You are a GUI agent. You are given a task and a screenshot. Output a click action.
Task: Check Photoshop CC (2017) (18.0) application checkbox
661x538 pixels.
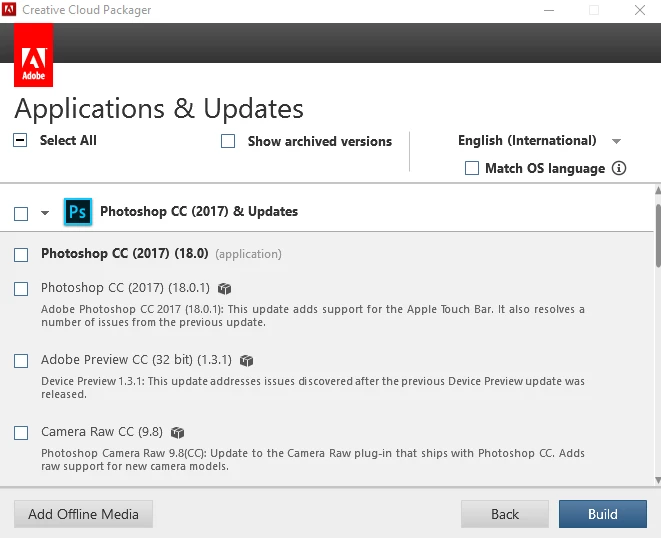(x=21, y=255)
